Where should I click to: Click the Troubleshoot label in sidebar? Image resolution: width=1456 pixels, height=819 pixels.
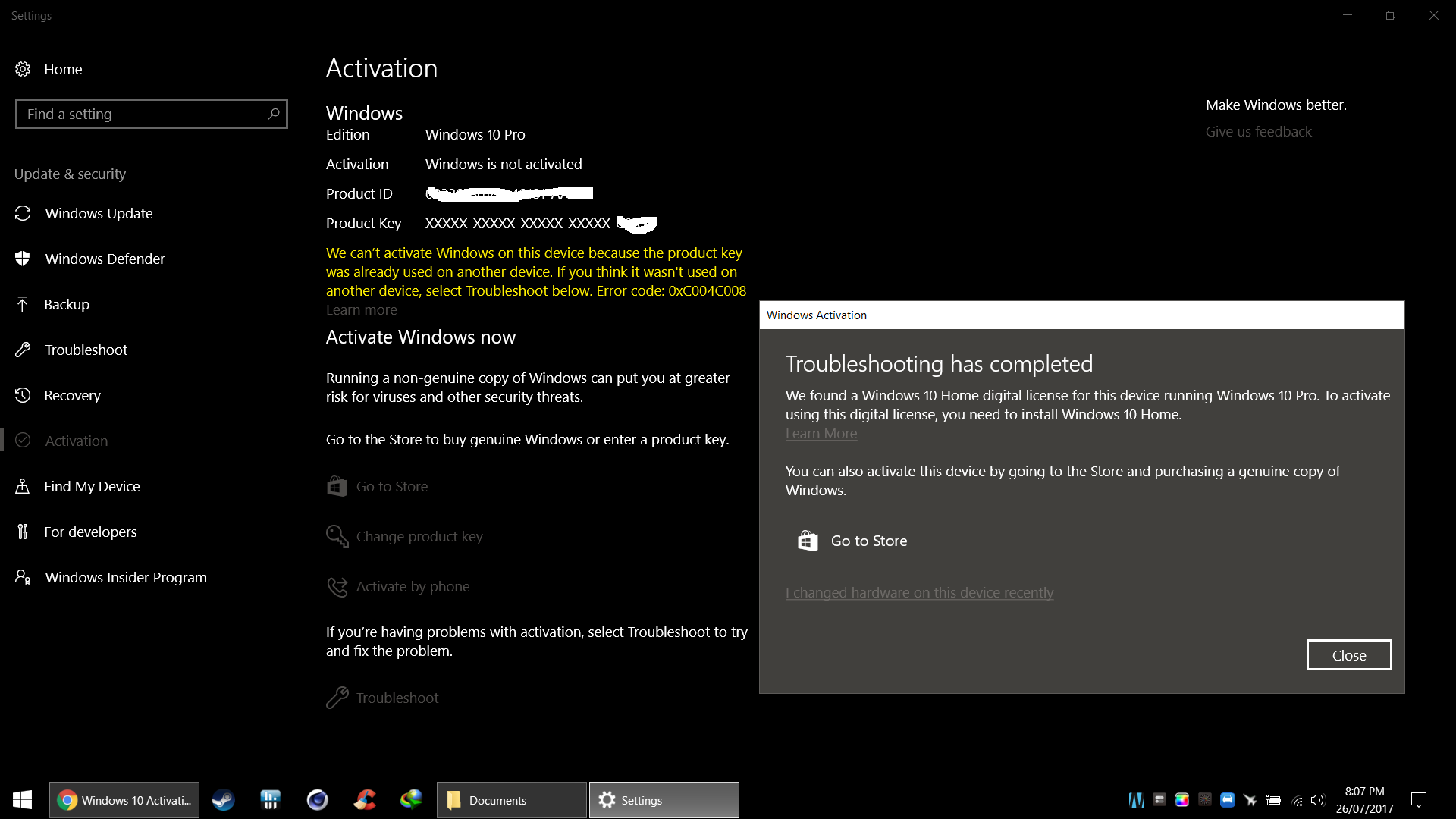point(86,350)
